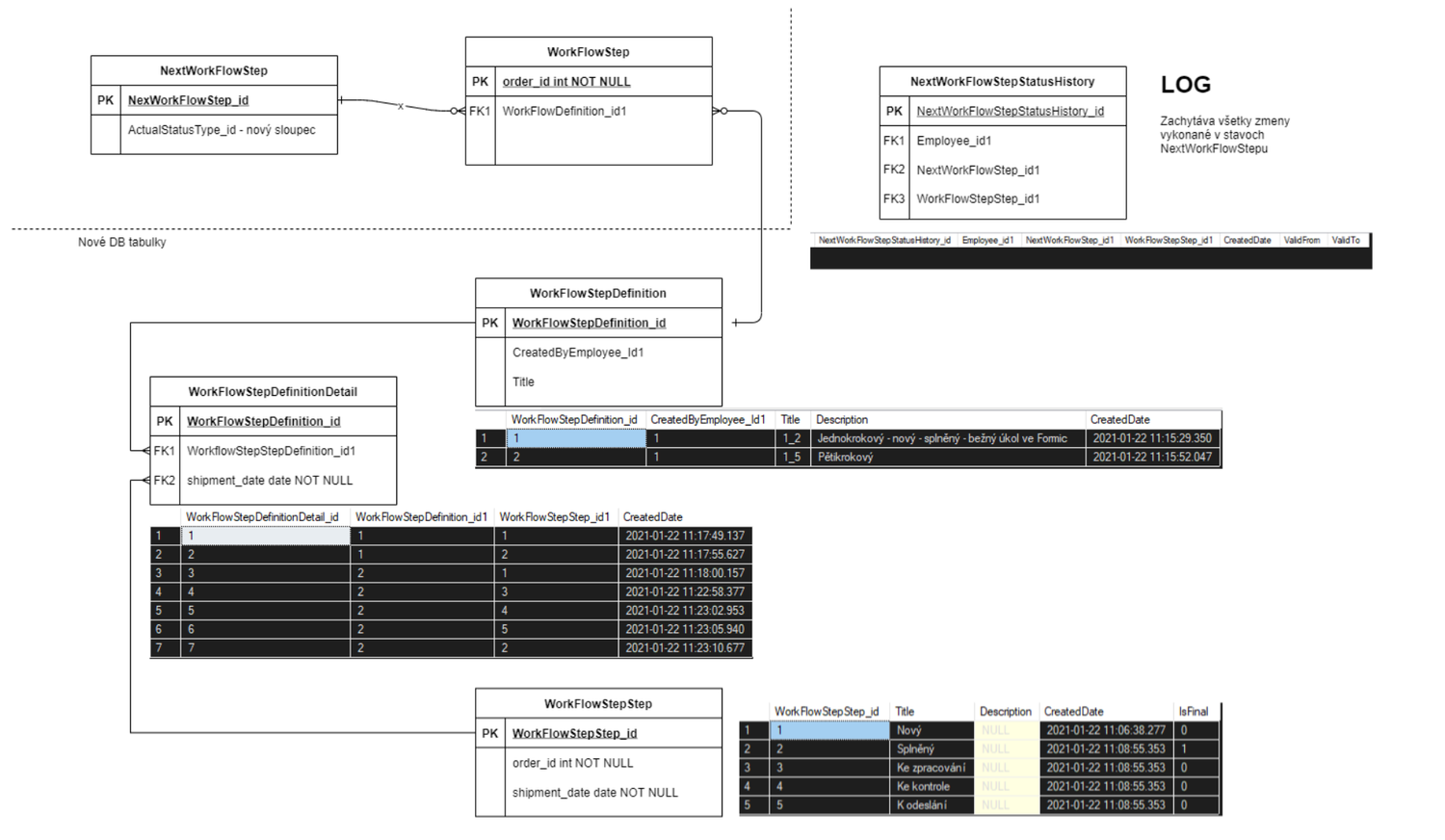
Task: Click the CreatedByEmployee_Id1 entity field
Action: tap(578, 353)
